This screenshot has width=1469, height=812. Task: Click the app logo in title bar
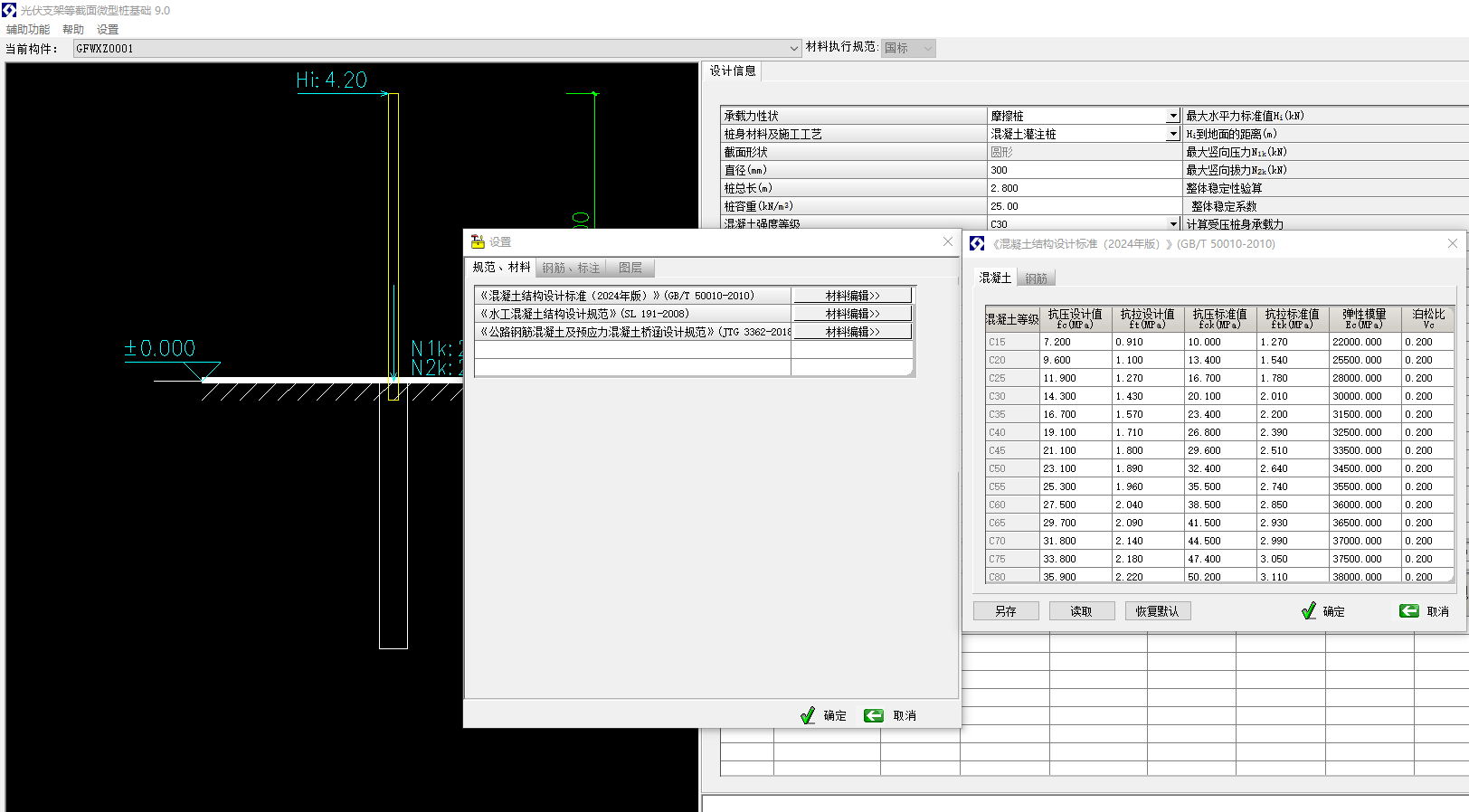tap(9, 10)
